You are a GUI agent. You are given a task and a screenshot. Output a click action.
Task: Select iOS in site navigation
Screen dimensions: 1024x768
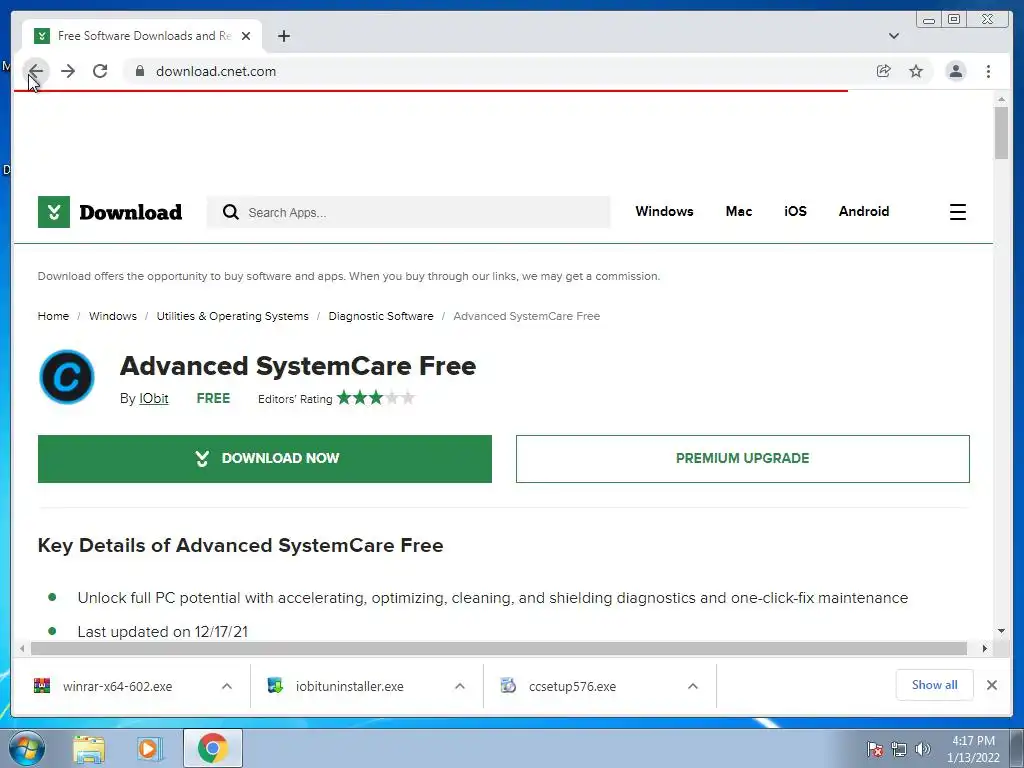[x=795, y=211]
